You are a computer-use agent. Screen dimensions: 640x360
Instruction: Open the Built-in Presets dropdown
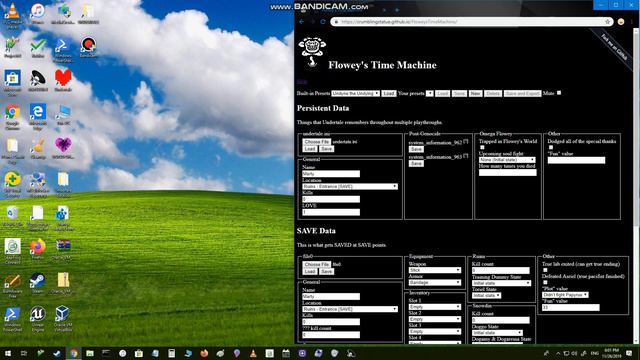pos(355,93)
